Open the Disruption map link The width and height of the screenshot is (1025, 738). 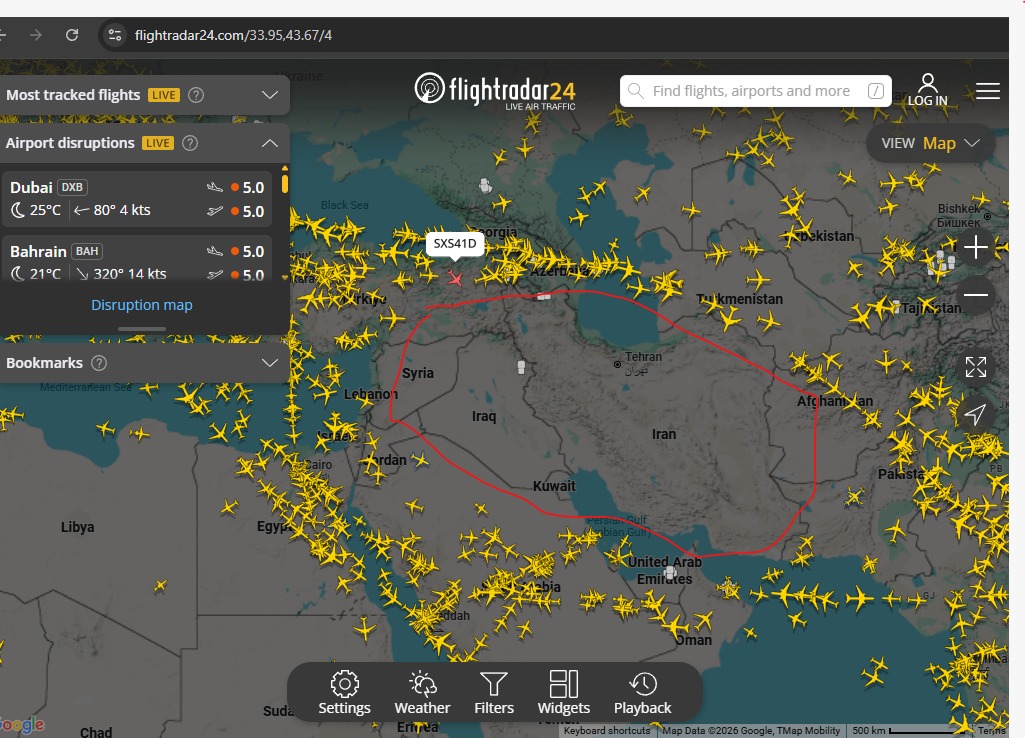pos(142,305)
